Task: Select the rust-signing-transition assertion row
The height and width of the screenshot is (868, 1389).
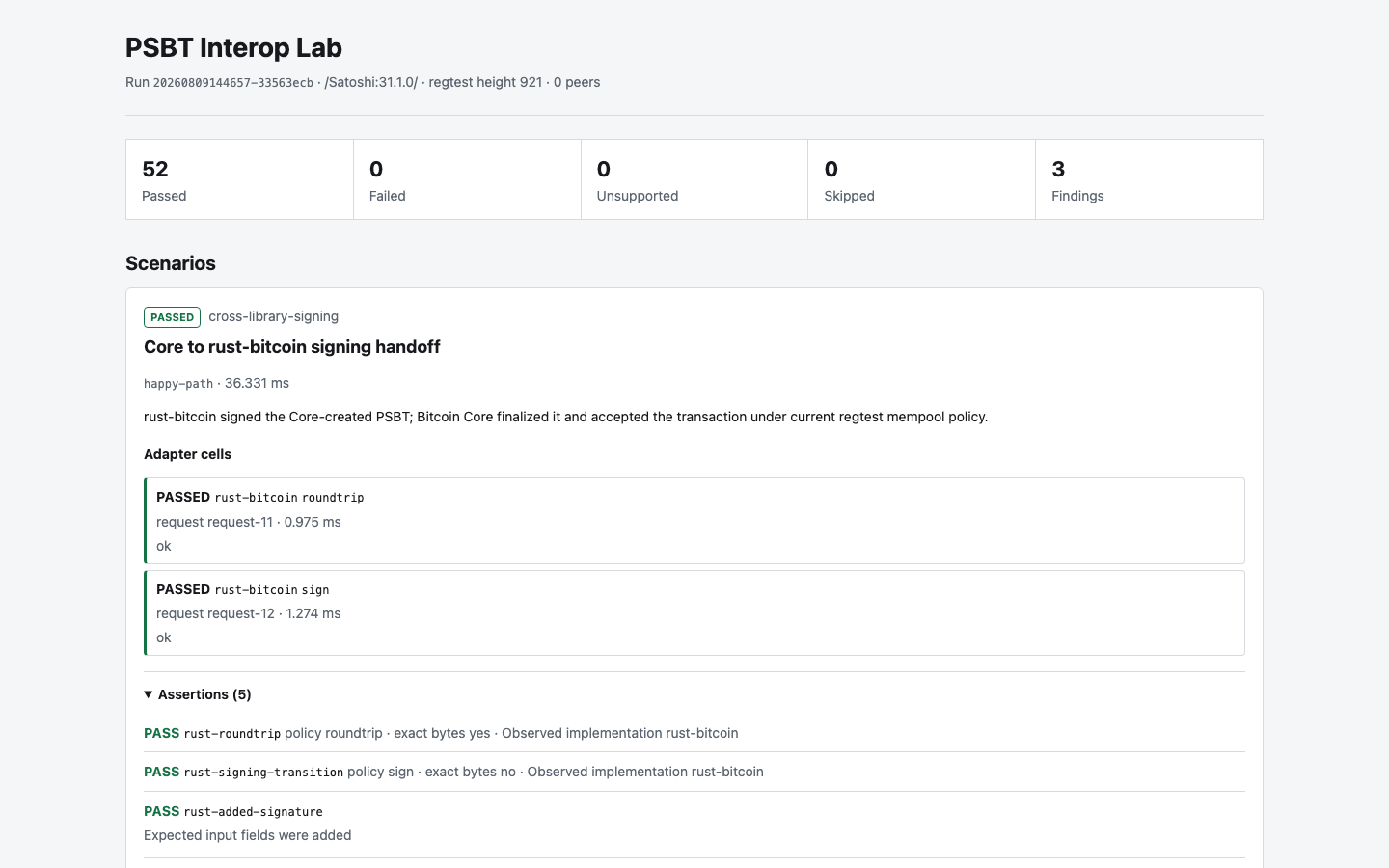Action: (x=694, y=772)
